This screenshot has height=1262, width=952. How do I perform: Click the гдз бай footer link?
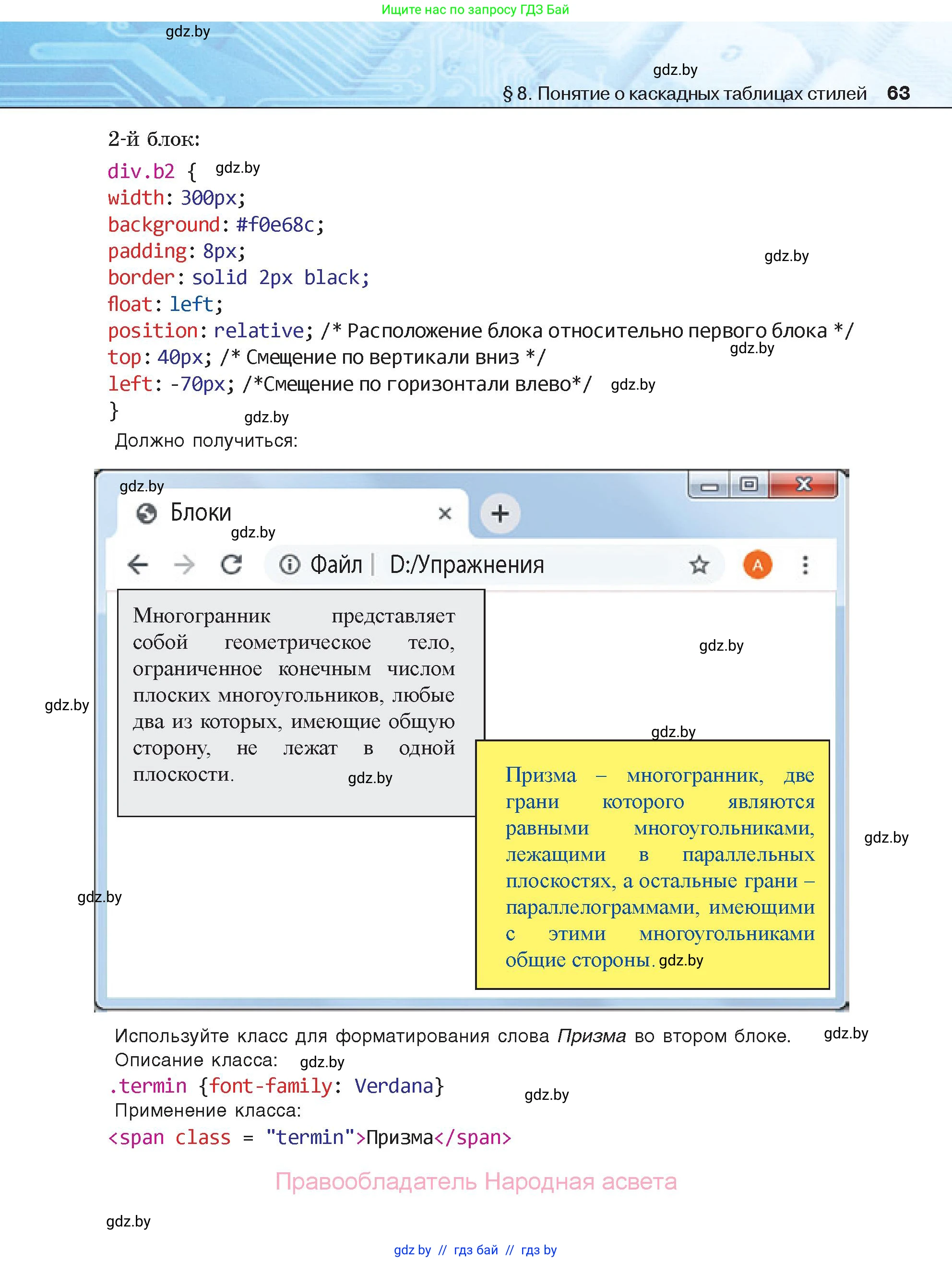point(476,1250)
